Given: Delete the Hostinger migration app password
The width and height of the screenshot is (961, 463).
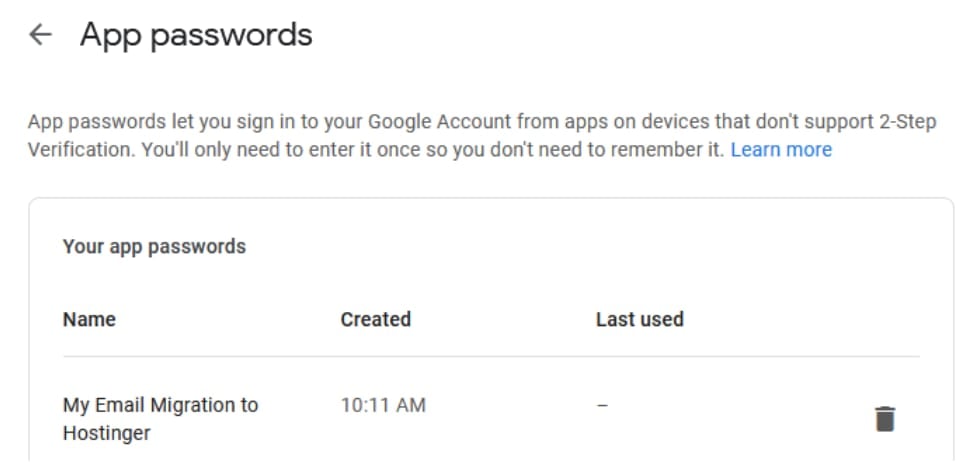Looking at the screenshot, I should tap(884, 419).
